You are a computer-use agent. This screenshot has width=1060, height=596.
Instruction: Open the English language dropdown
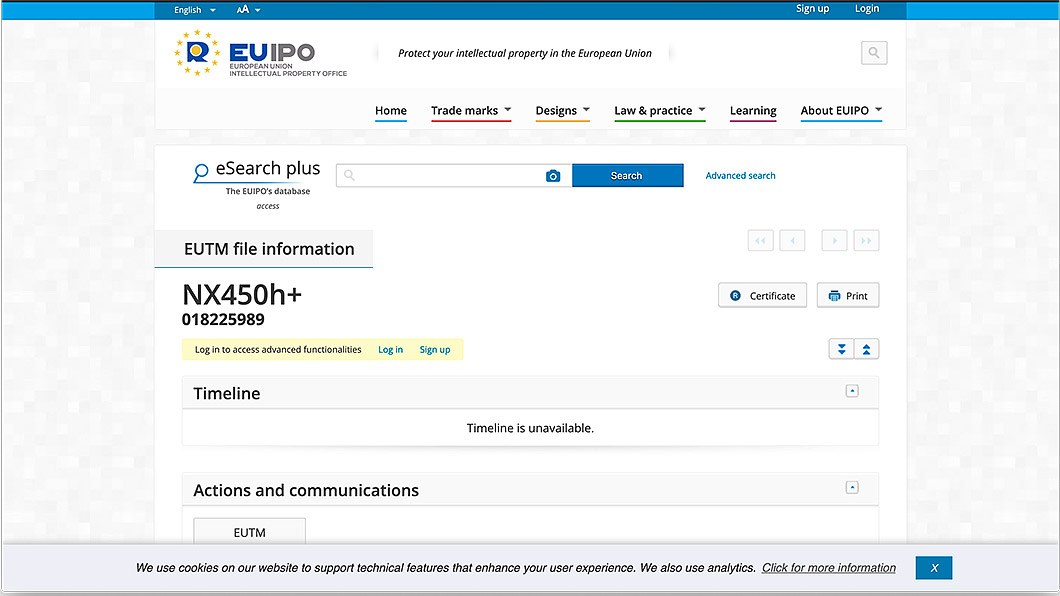coord(195,9)
